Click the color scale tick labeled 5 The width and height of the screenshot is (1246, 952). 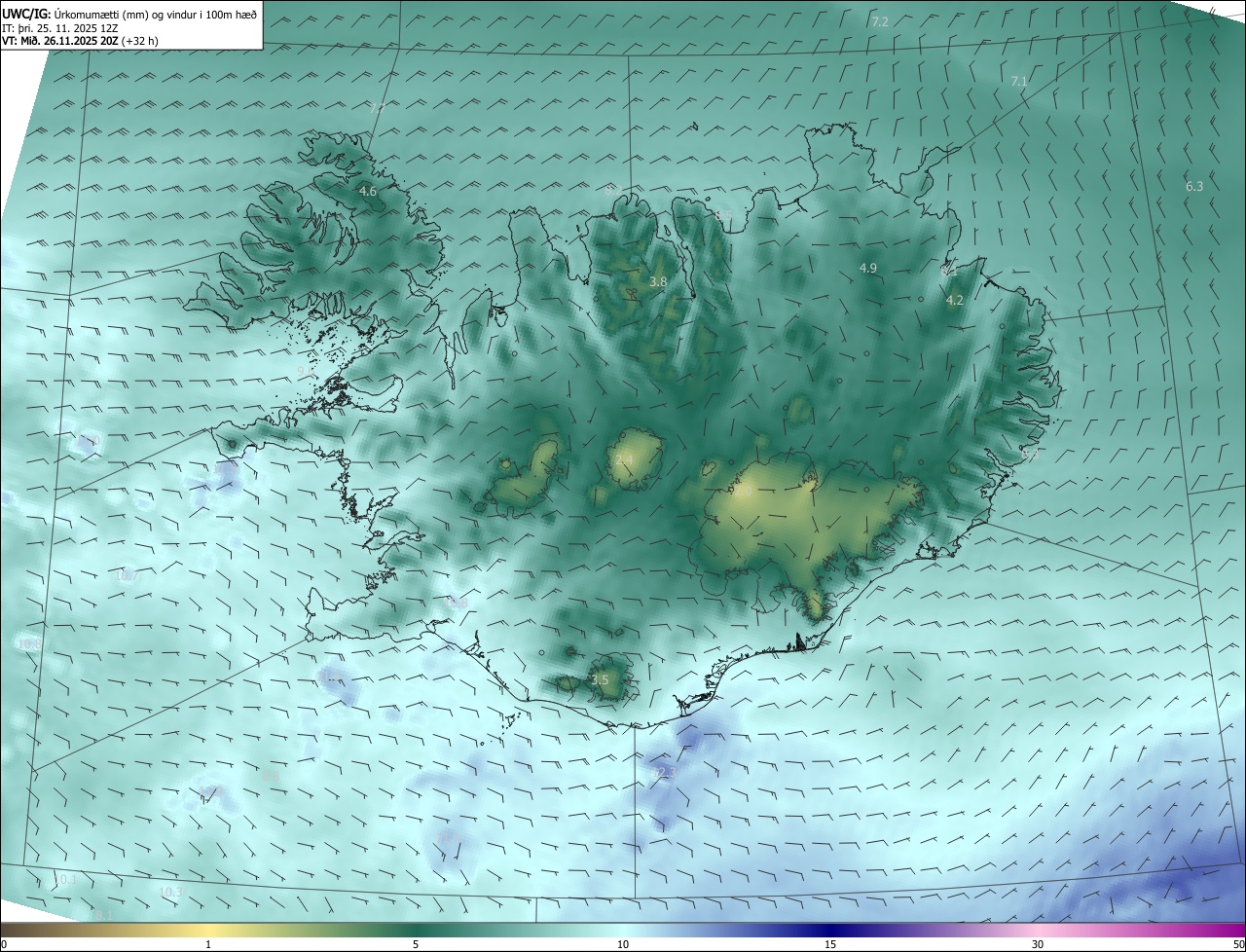pos(416,944)
